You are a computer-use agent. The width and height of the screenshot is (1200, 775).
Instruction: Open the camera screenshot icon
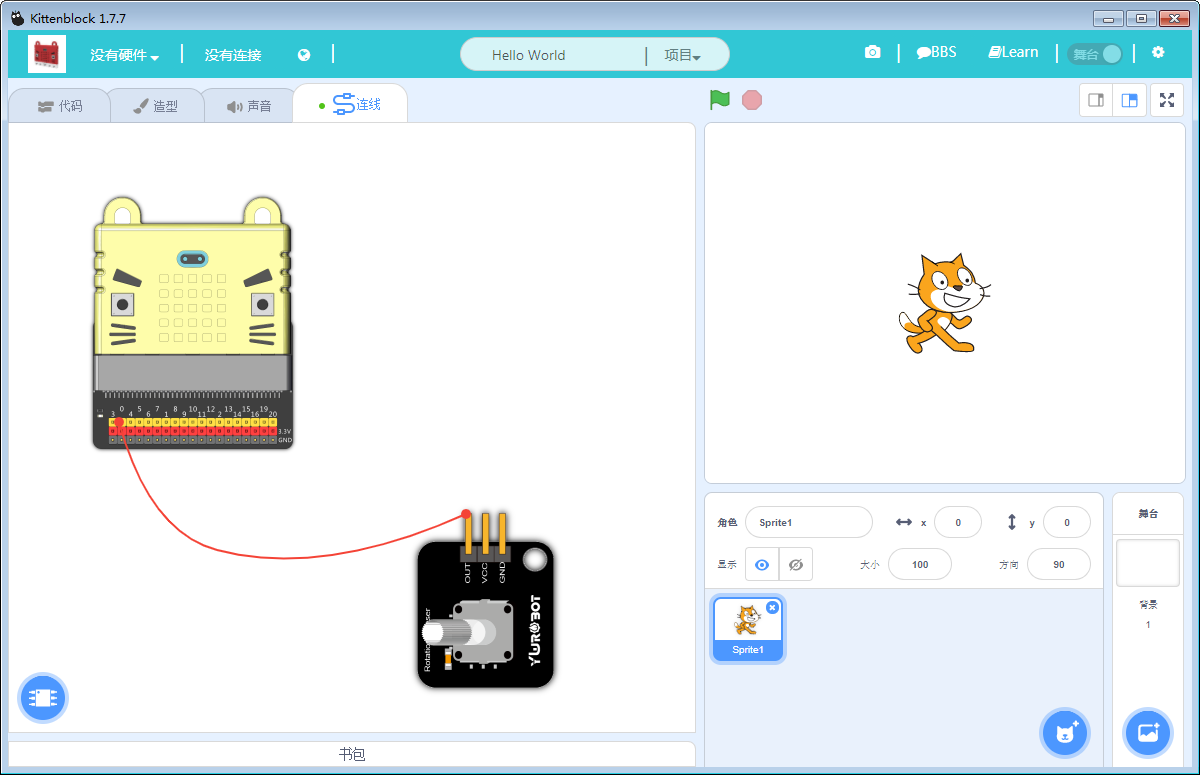(x=873, y=53)
